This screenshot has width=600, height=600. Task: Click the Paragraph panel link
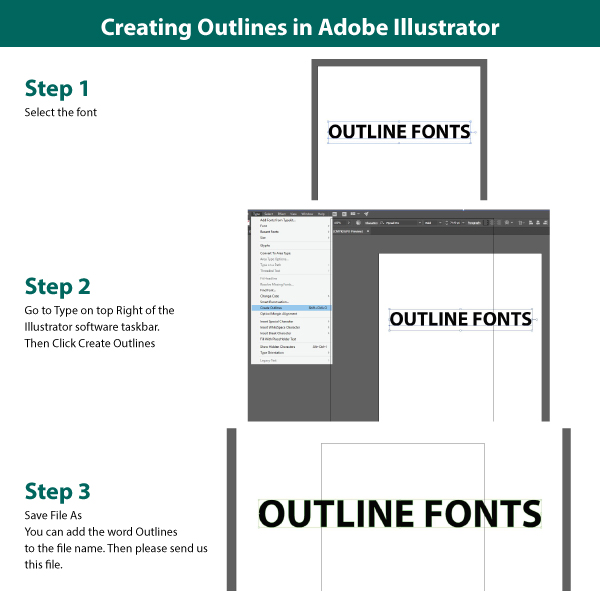coord(473,223)
